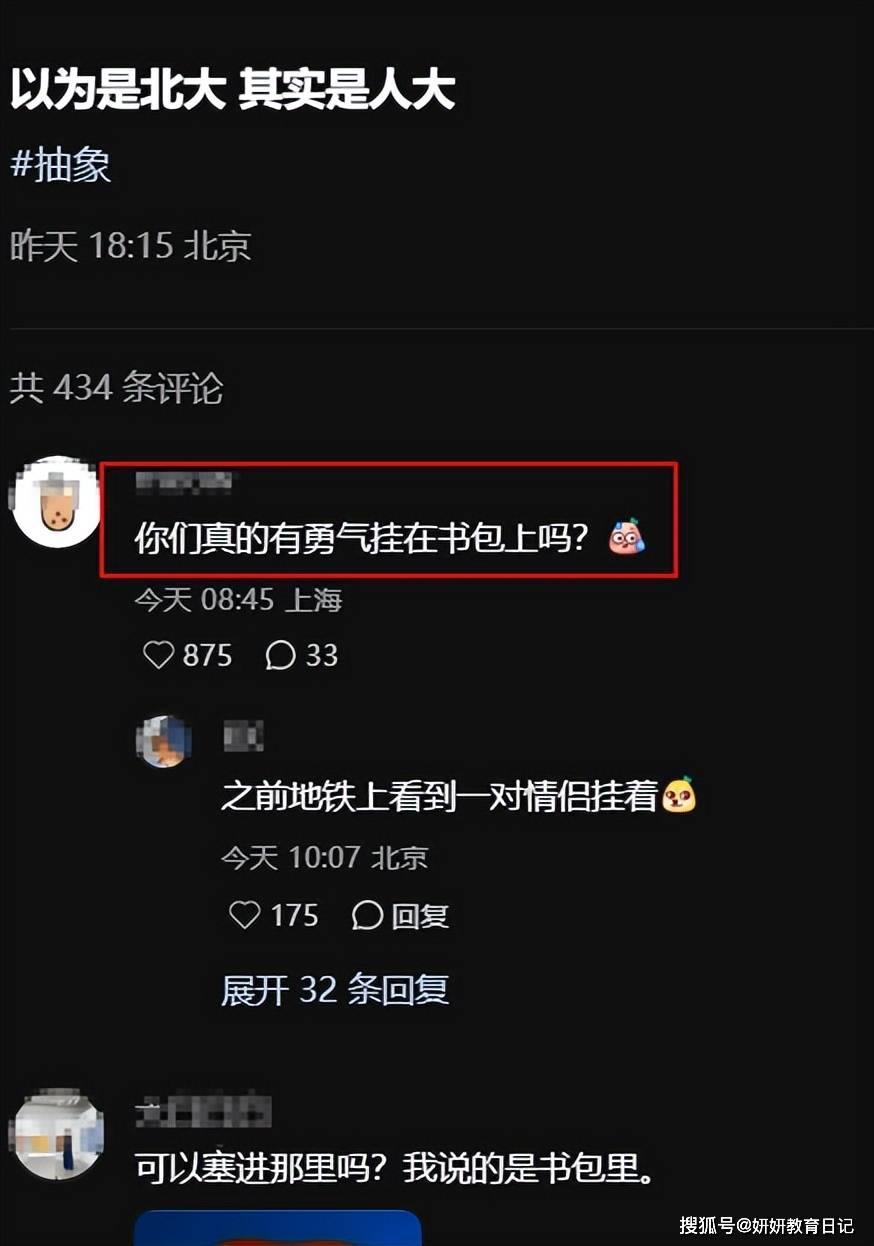
Task: Open the bubble tea avatar profile
Action: pyautogui.click(x=55, y=502)
